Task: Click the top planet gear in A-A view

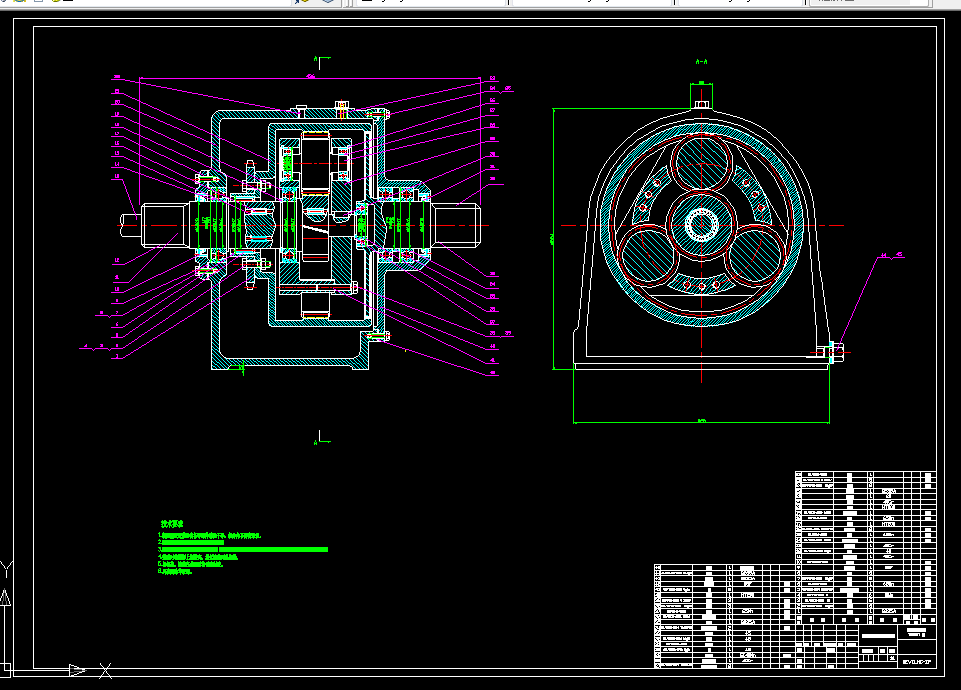Action: pyautogui.click(x=701, y=164)
